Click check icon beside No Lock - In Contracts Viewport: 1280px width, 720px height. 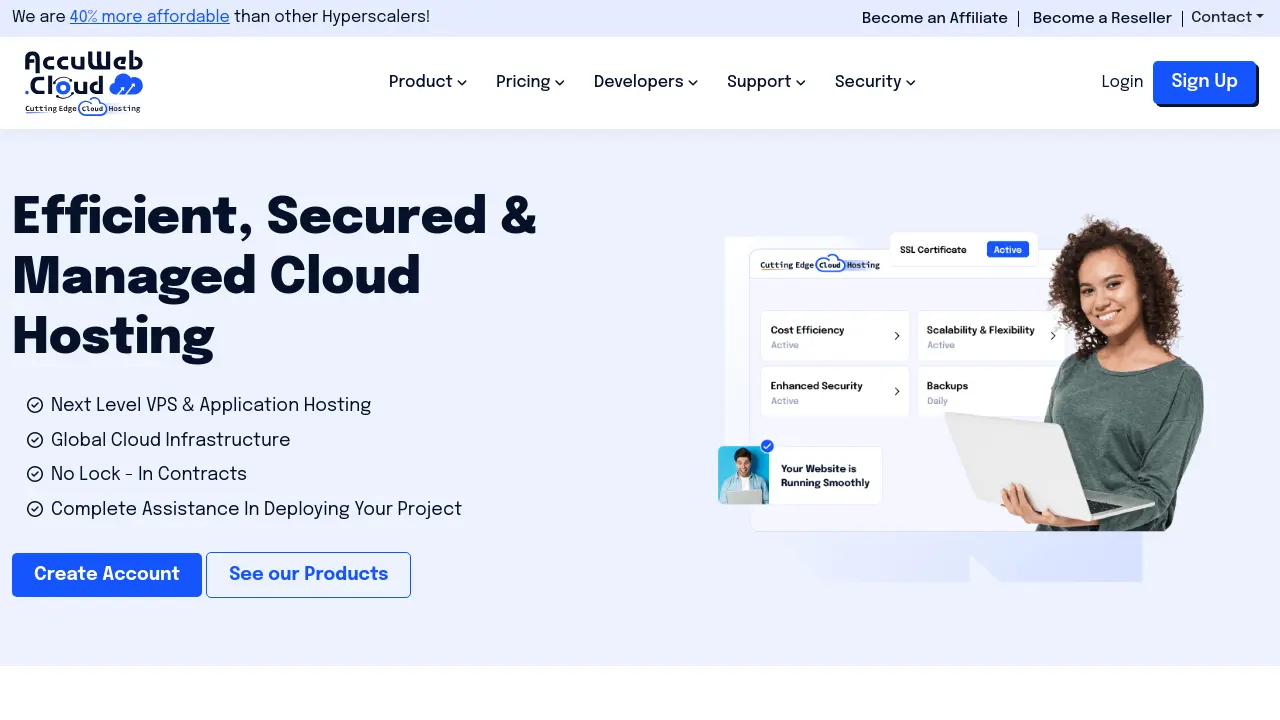point(35,474)
